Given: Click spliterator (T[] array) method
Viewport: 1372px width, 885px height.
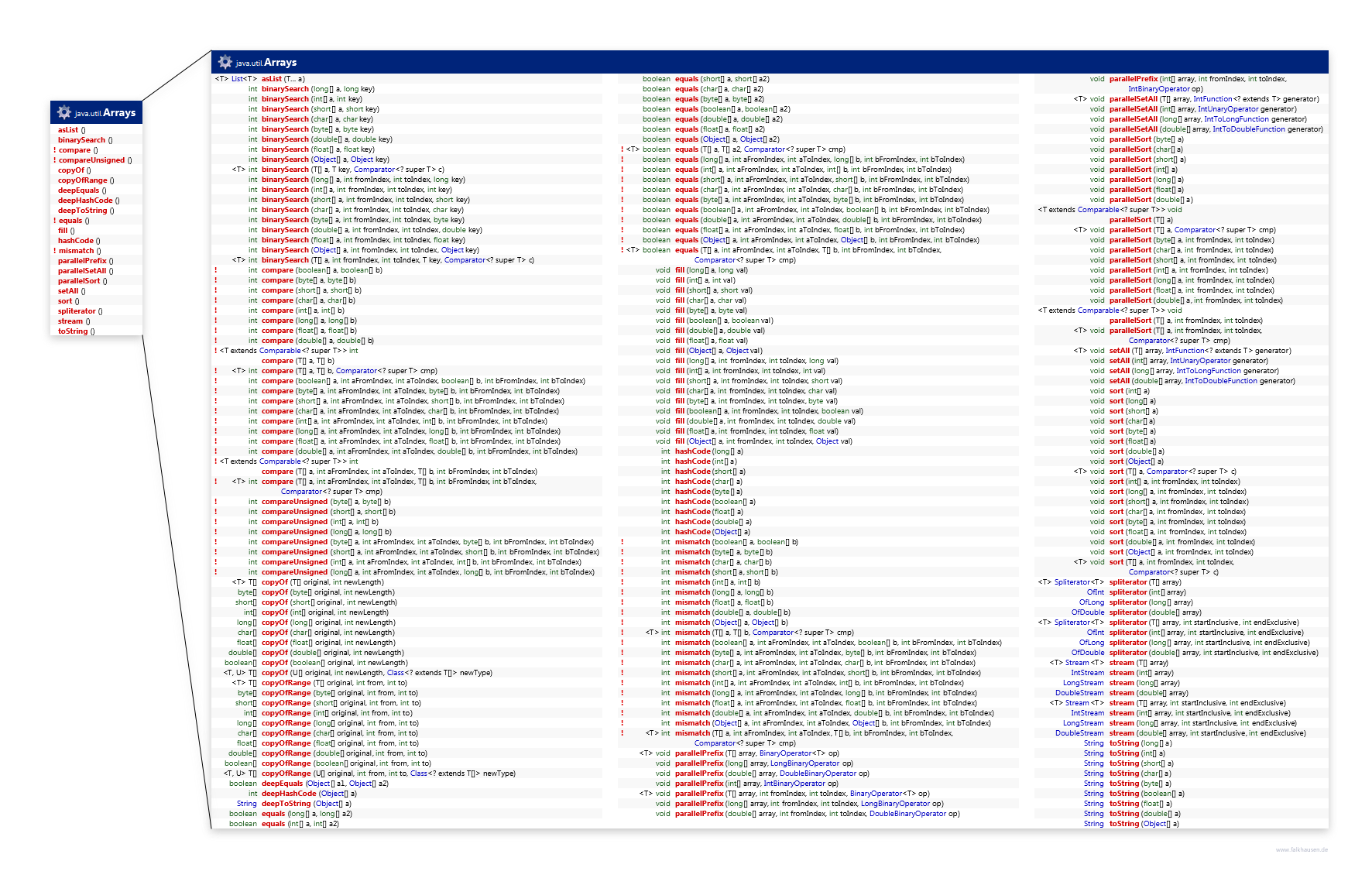Looking at the screenshot, I should coord(1146,582).
